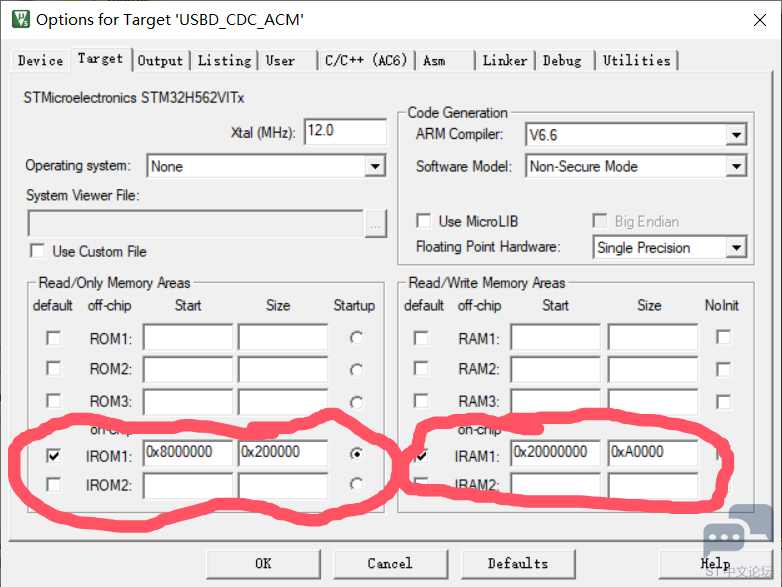
Task: Check the ROM1 default checkbox
Action: [x=53, y=338]
